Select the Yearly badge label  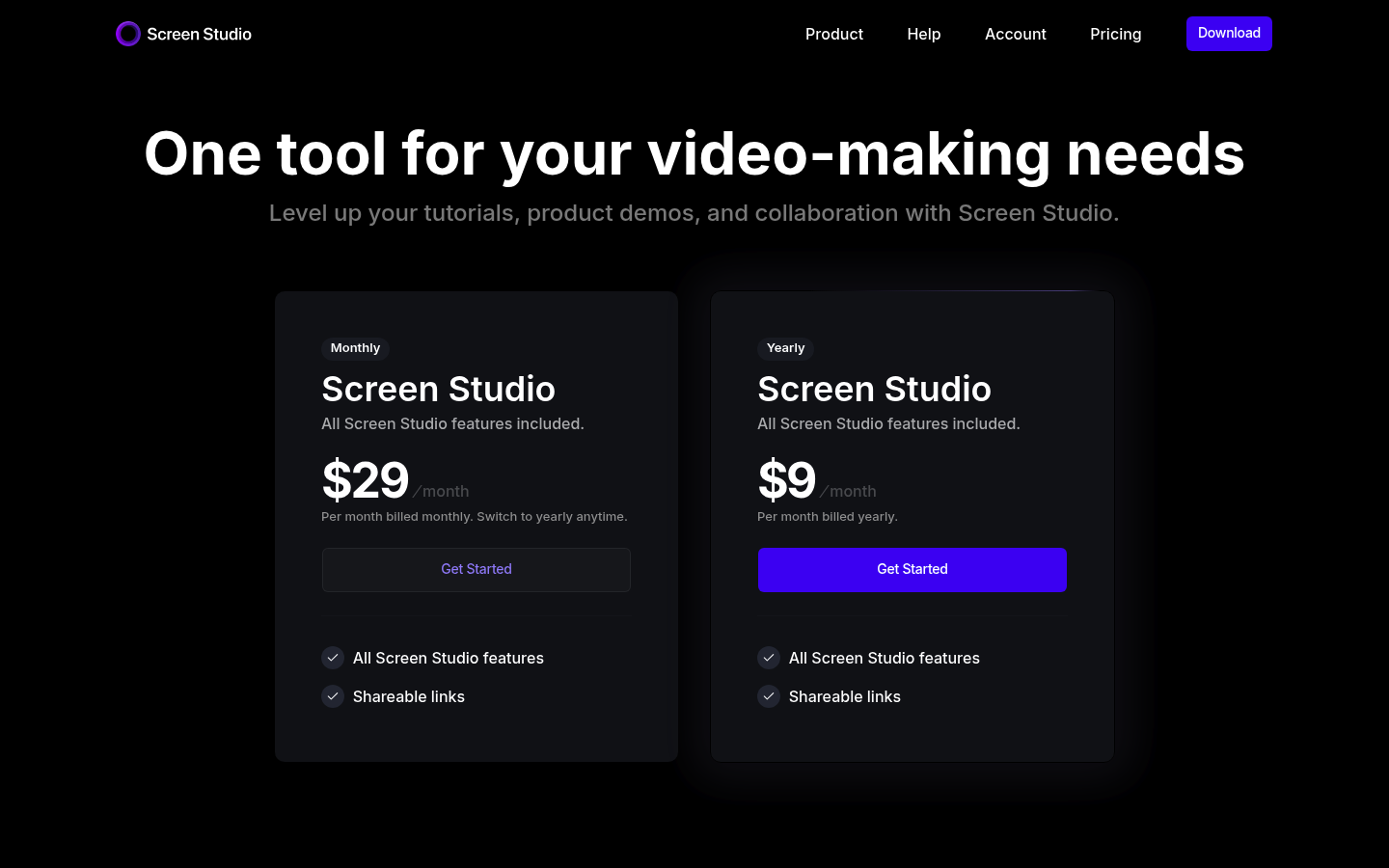click(x=785, y=348)
